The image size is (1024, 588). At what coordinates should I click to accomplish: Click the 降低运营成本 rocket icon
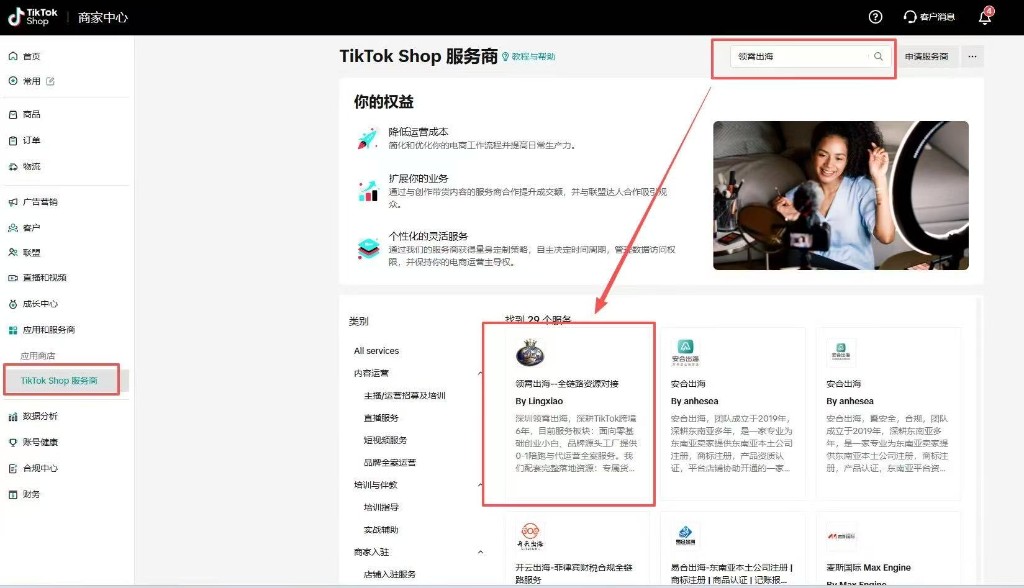click(x=368, y=139)
